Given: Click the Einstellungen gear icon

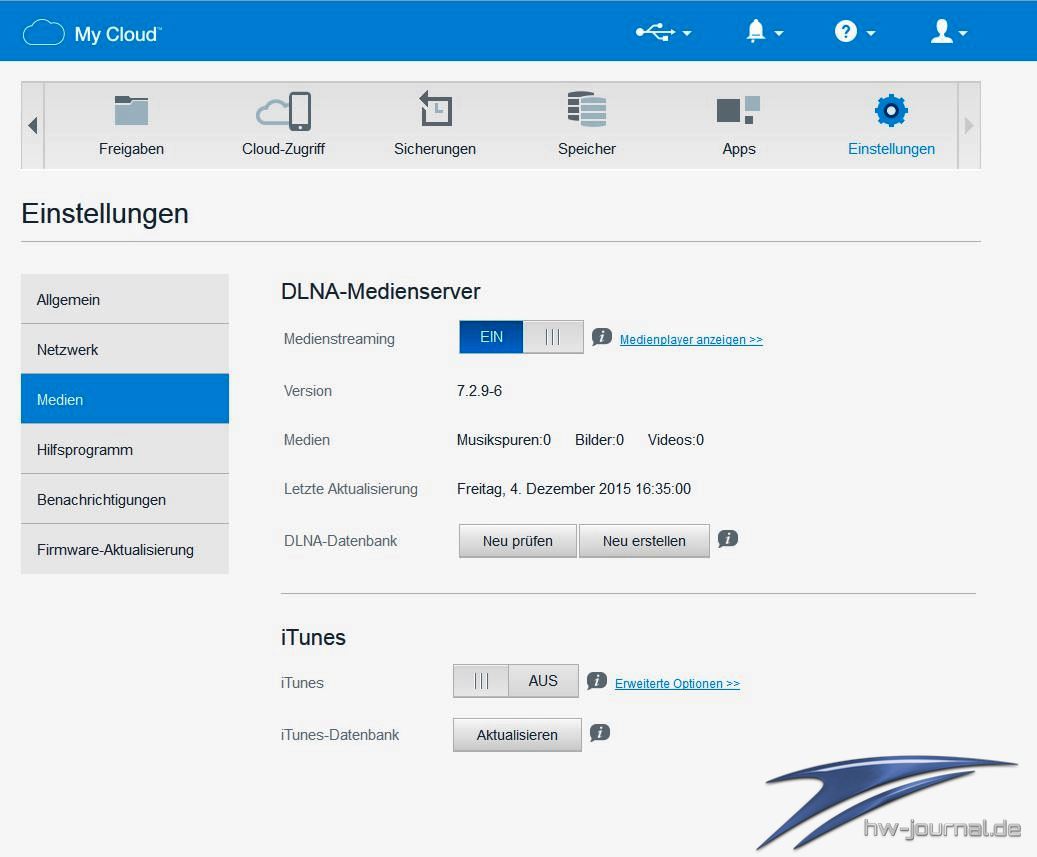Looking at the screenshot, I should tap(891, 111).
